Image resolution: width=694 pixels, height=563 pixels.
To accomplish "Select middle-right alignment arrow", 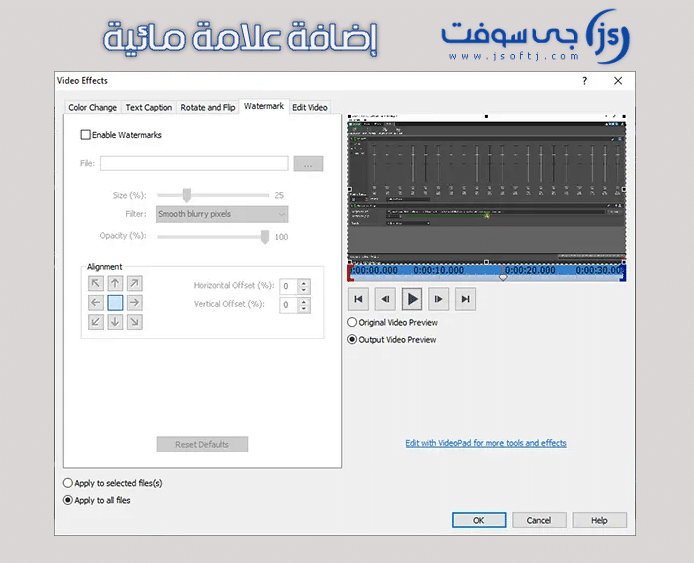I will [x=135, y=303].
